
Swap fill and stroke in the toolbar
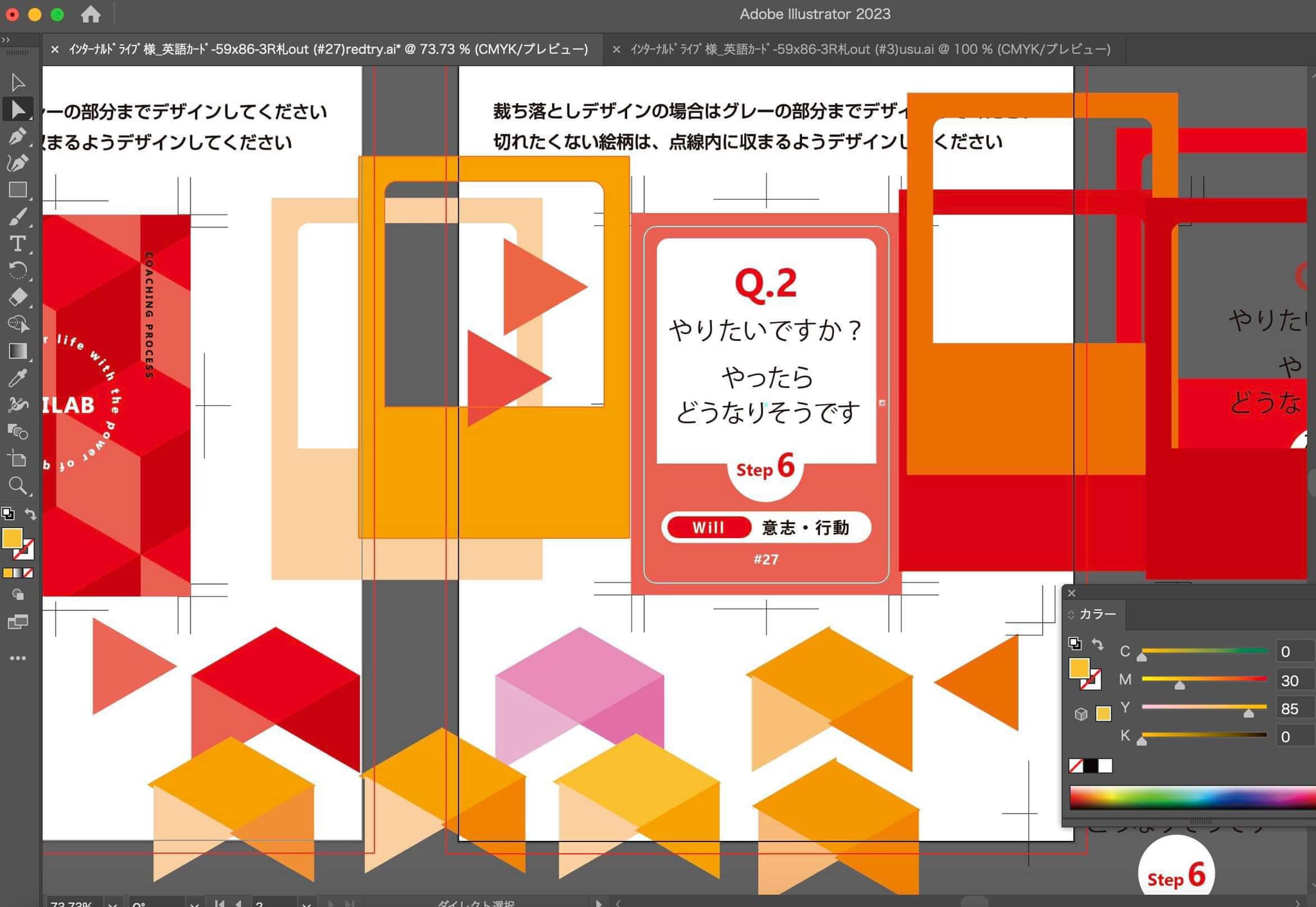tap(30, 514)
